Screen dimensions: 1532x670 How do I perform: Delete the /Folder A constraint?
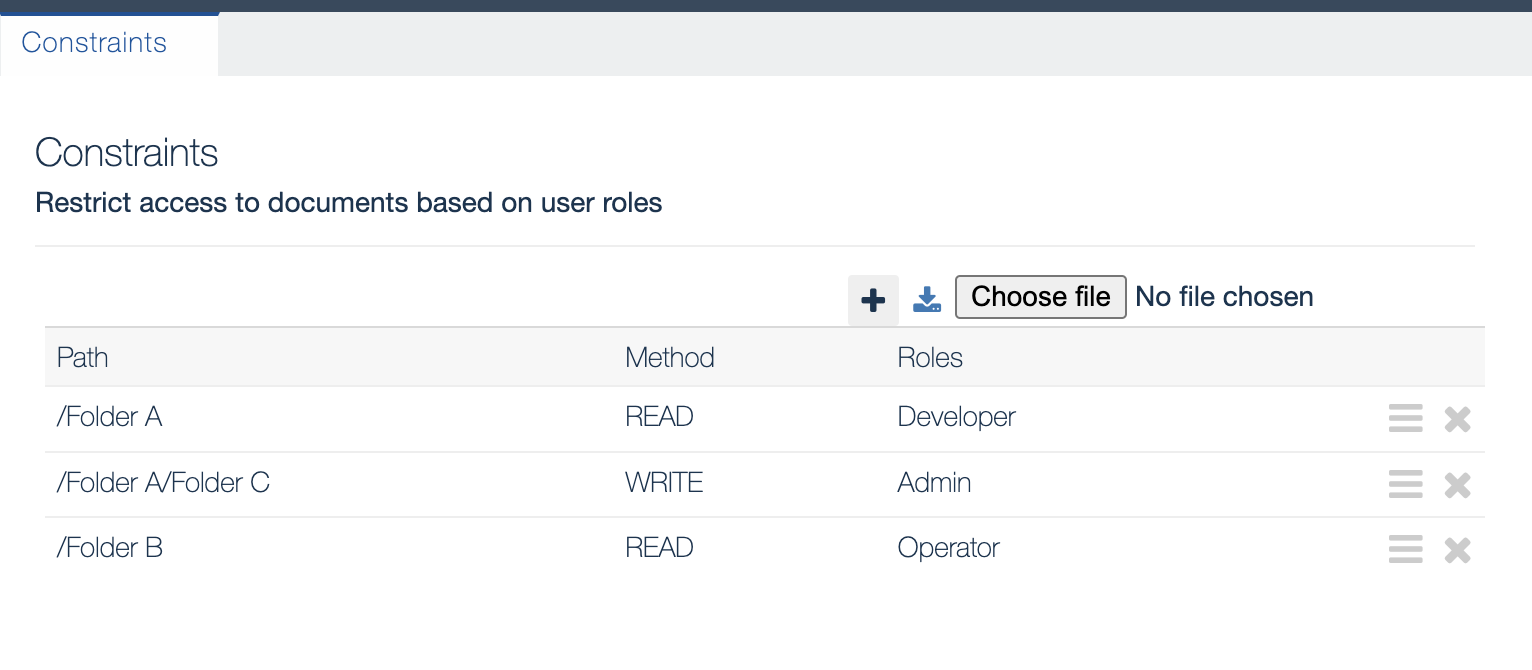(x=1457, y=419)
